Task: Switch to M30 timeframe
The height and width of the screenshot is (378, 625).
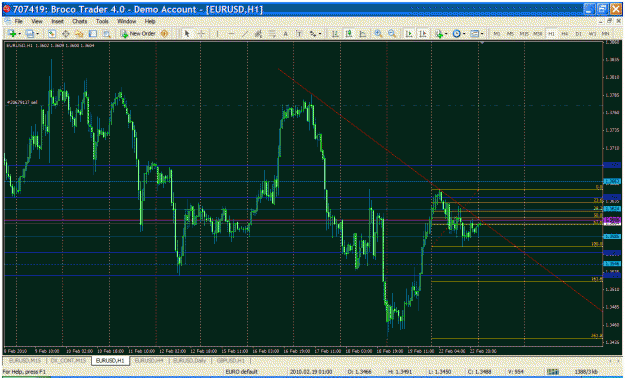Action: [538, 34]
